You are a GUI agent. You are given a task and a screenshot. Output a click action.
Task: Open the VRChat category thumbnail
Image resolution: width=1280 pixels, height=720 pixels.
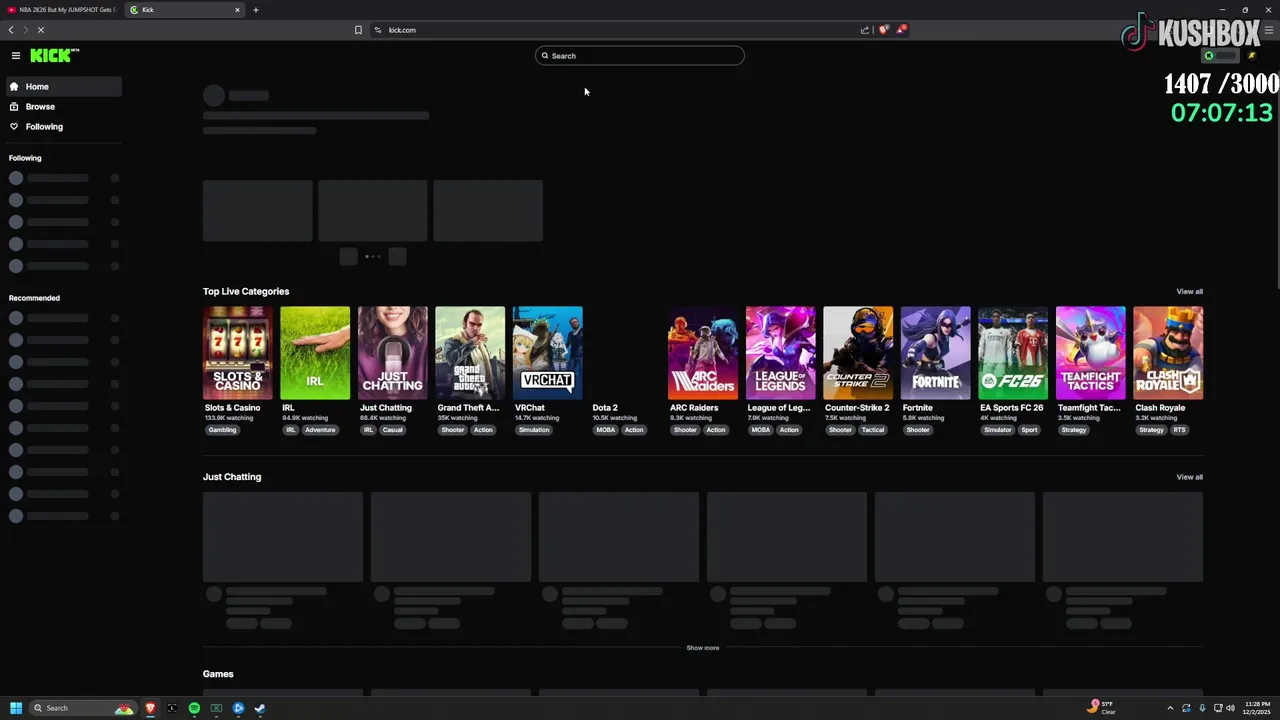[548, 353]
